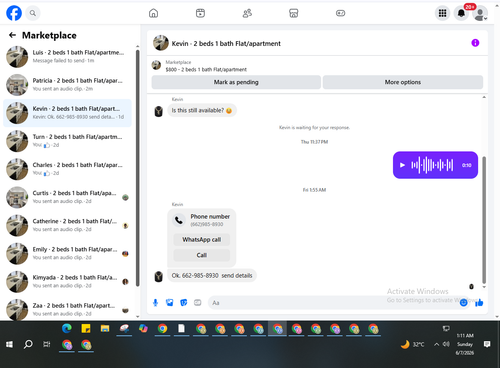Click the WhatsApp call button
500x368 pixels.
[x=202, y=239]
